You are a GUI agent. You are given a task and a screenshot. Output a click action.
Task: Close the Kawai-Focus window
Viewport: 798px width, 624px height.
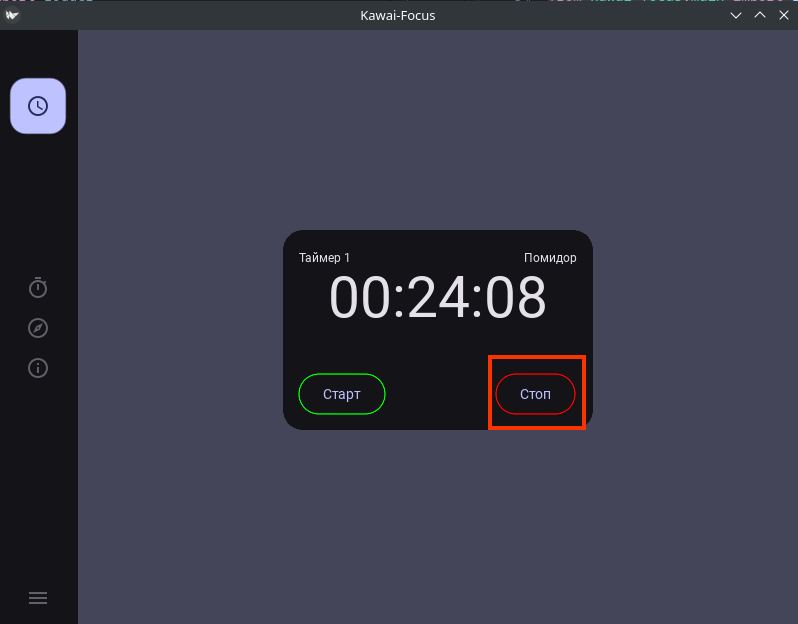point(783,15)
